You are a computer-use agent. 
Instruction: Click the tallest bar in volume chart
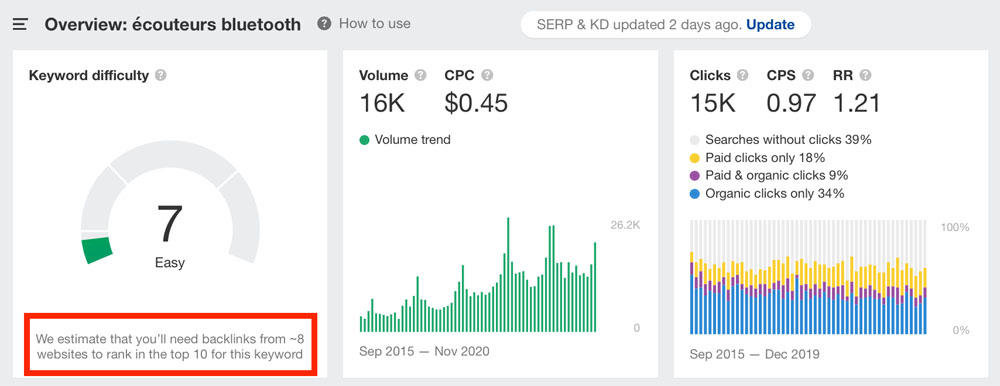(508, 275)
